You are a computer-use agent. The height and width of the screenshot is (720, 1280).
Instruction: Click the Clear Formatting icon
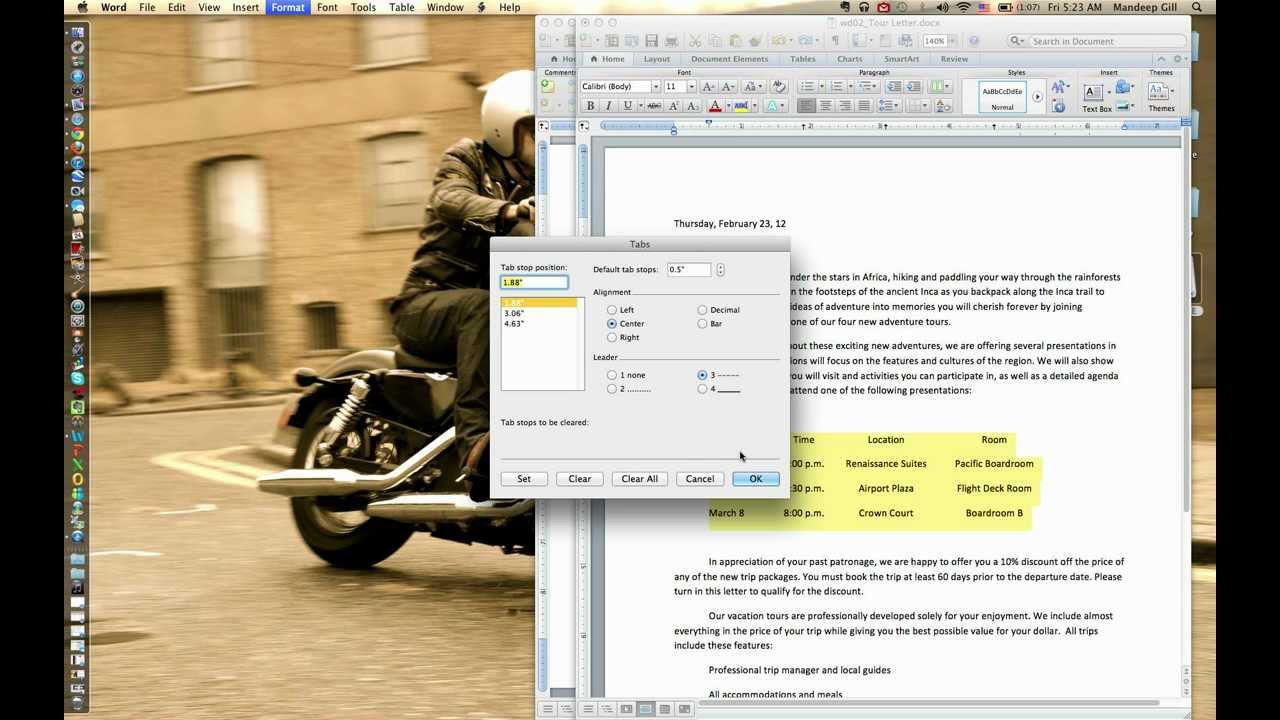pos(779,87)
